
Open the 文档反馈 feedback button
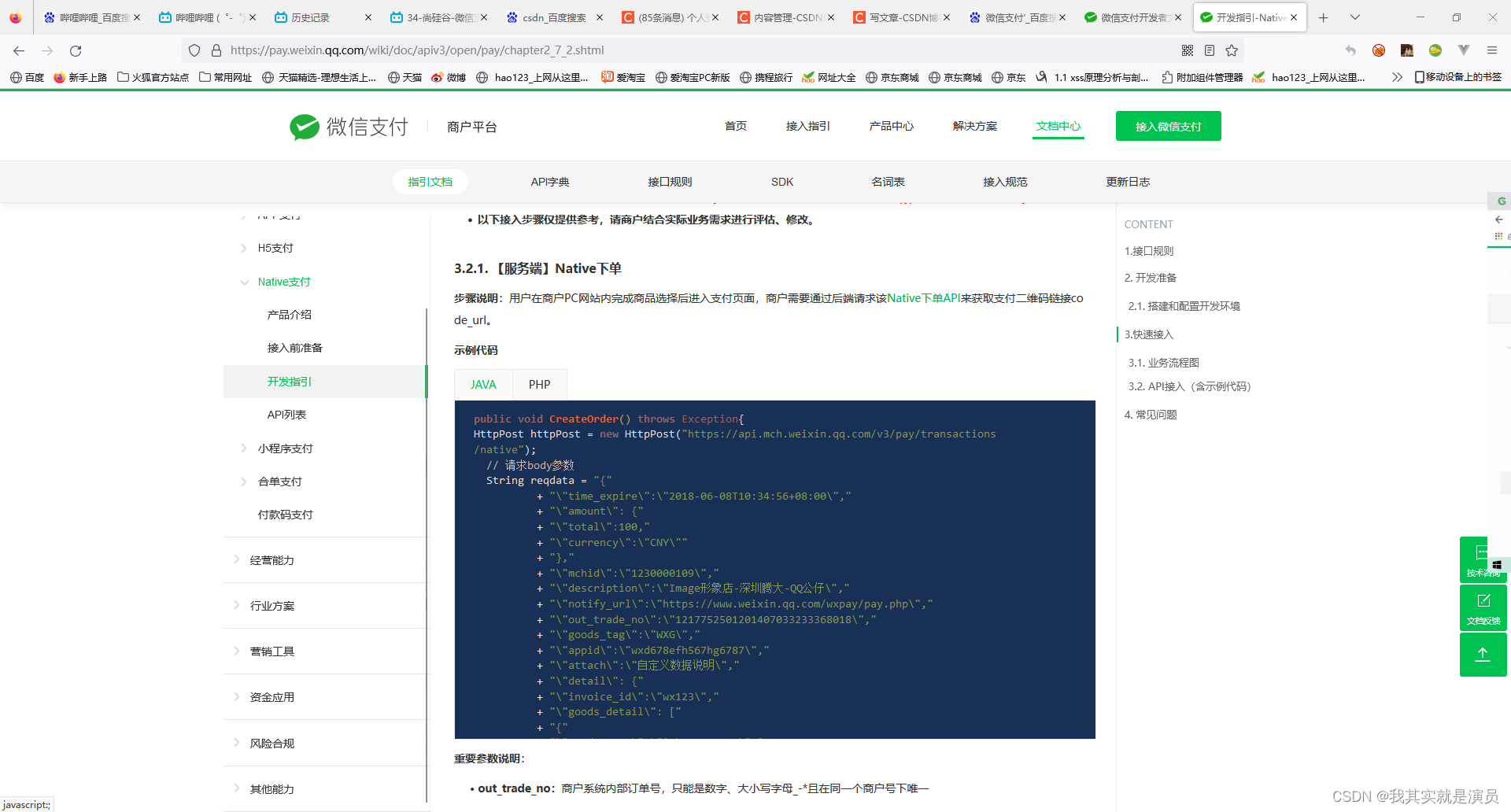(x=1483, y=607)
